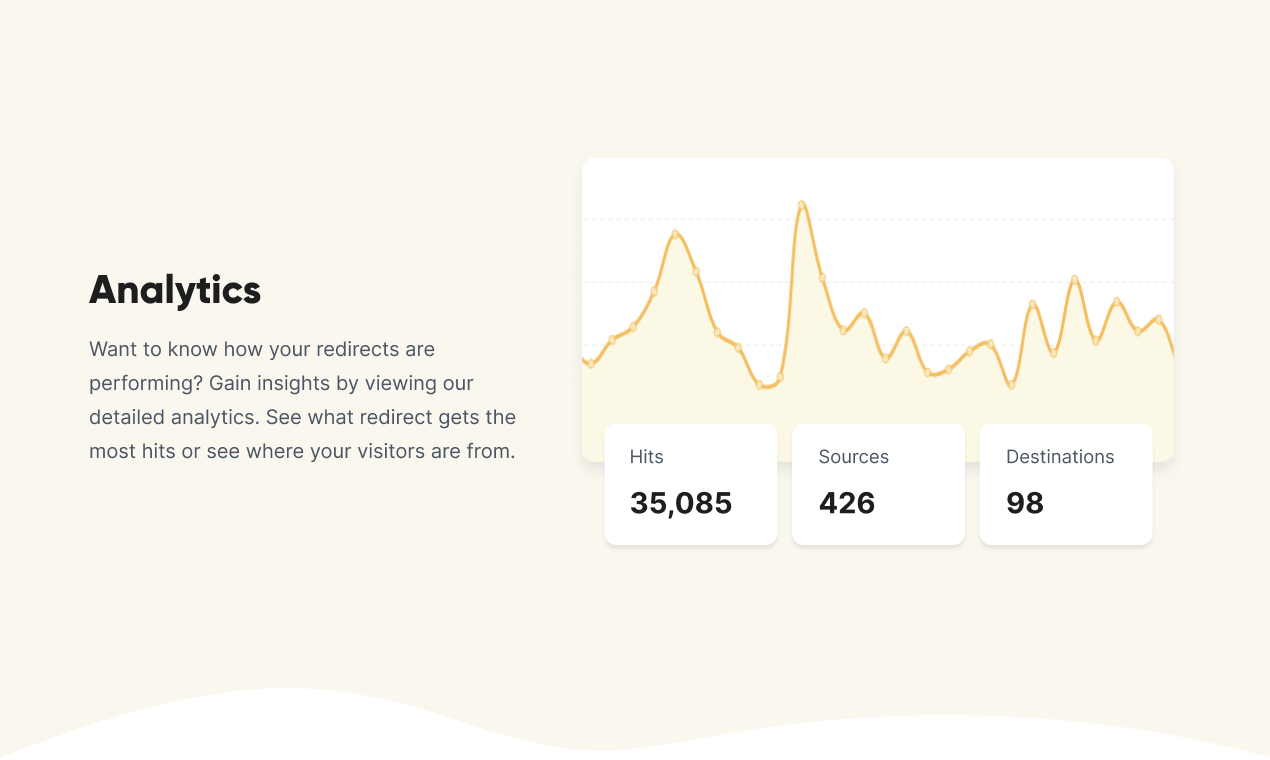Image resolution: width=1270 pixels, height=760 pixels.
Task: Click the text line beginning "detailed analytics"
Action: 302,418
